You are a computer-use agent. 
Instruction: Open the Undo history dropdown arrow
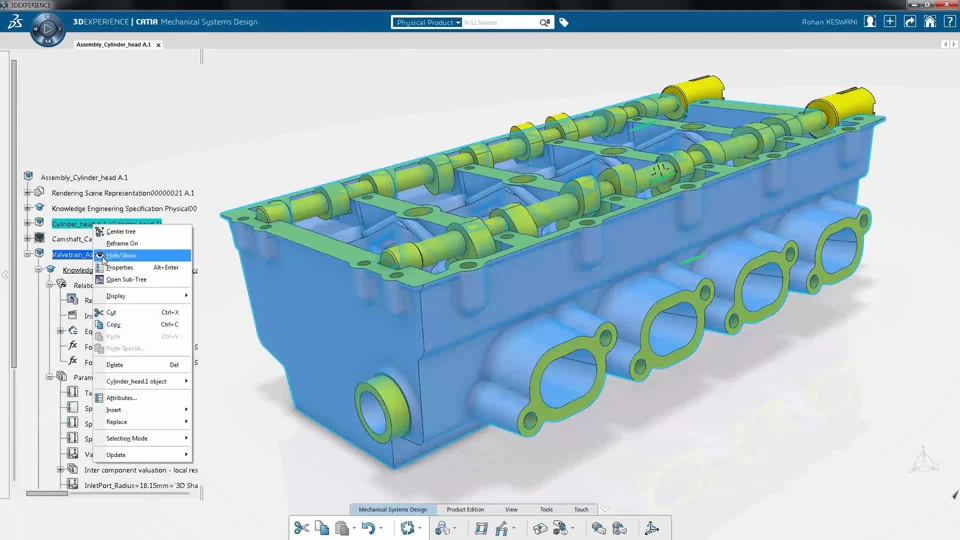(x=381, y=528)
